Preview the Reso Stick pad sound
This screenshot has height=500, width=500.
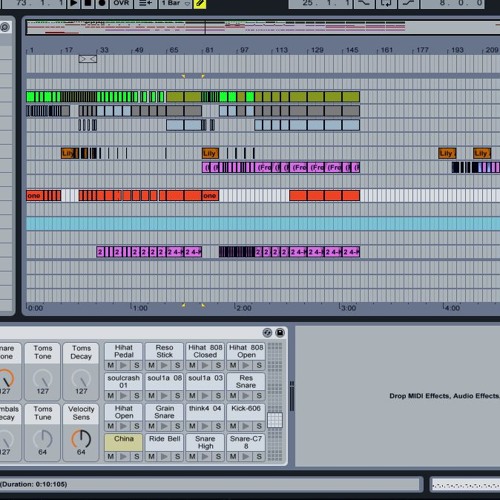(x=164, y=365)
